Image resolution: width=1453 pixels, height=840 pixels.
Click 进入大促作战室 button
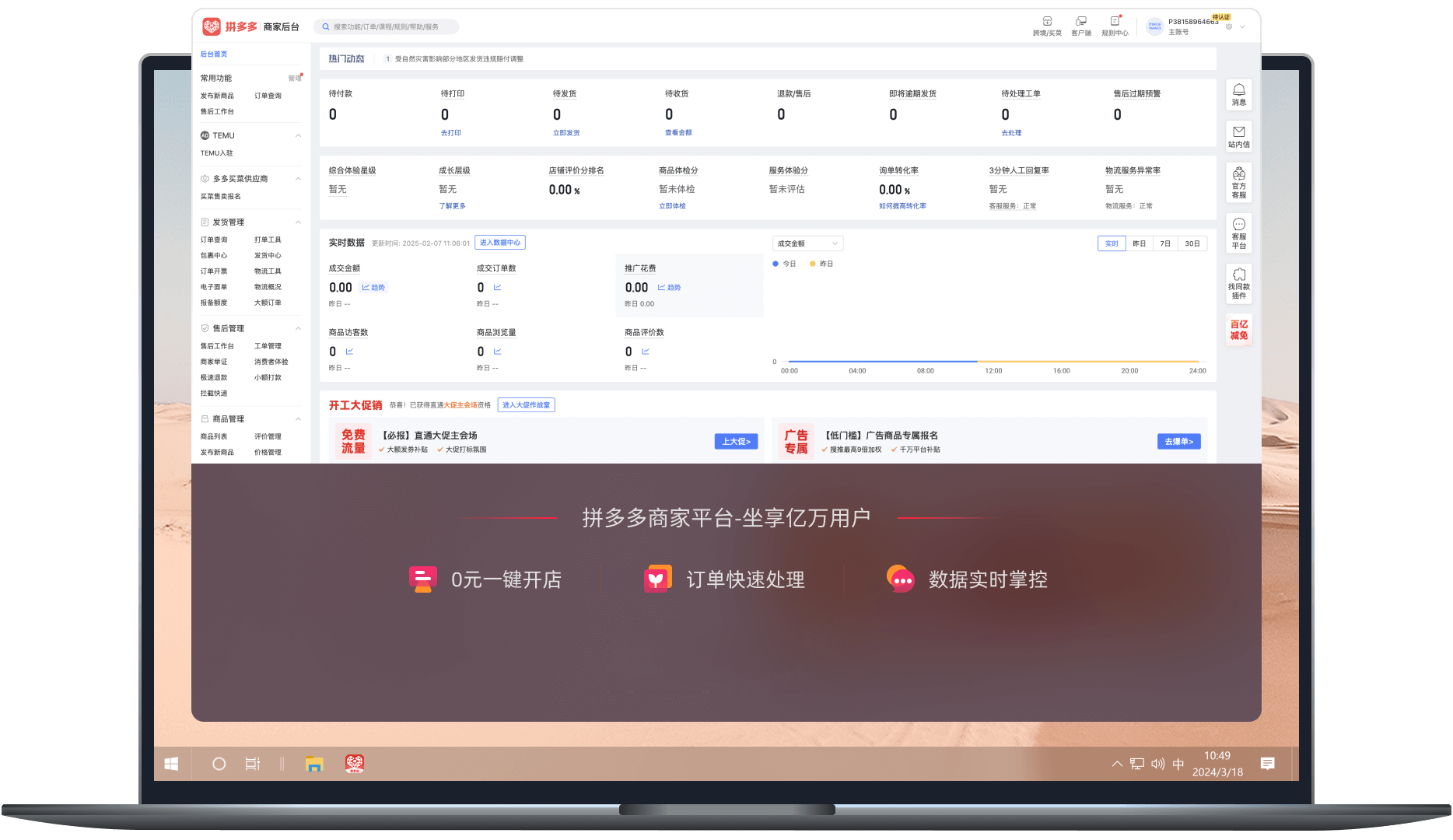coord(526,405)
